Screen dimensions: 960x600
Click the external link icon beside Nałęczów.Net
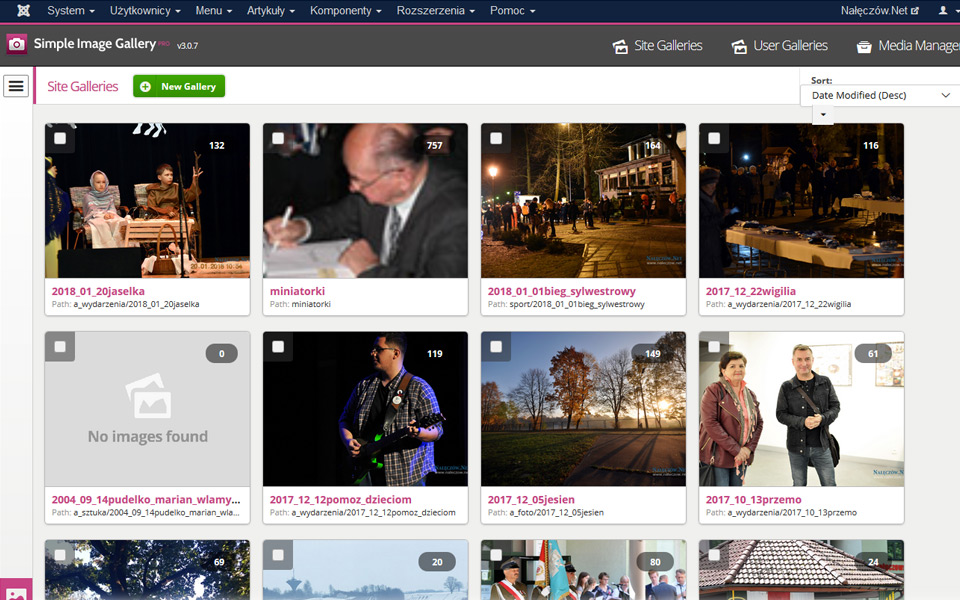click(x=915, y=10)
